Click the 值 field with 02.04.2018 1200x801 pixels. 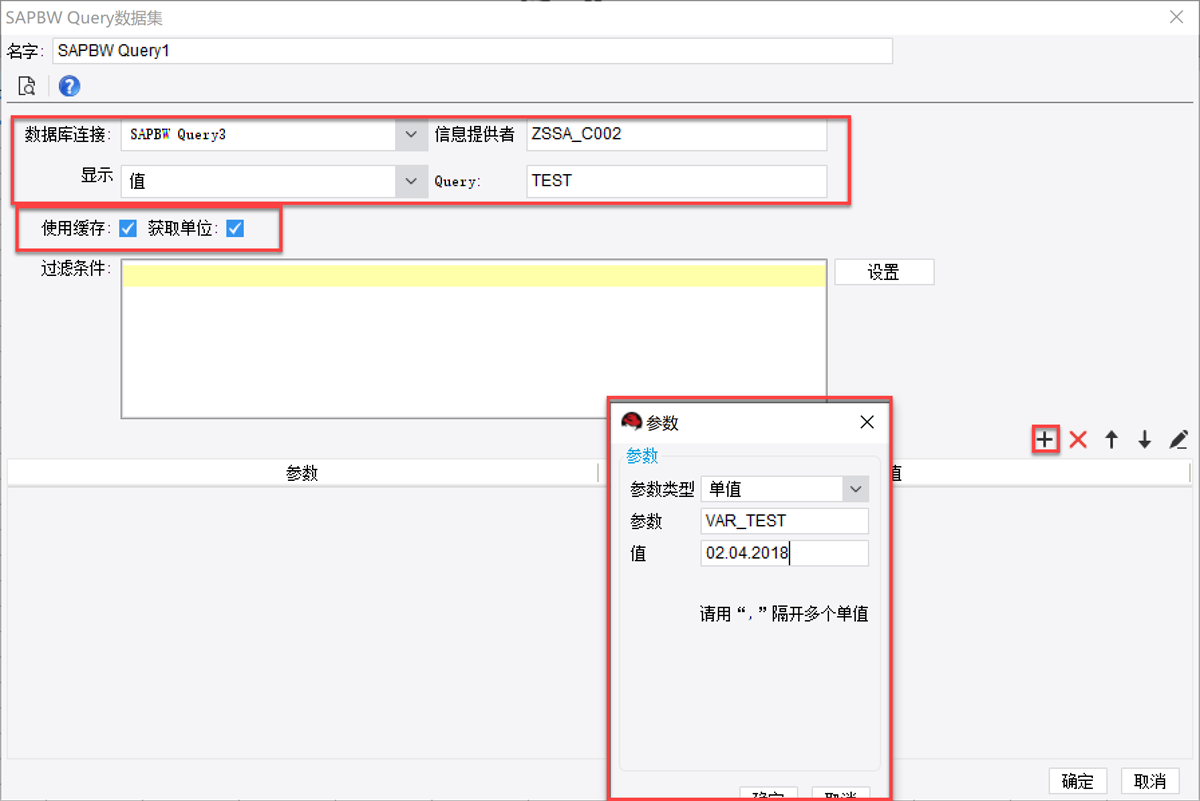(785, 553)
